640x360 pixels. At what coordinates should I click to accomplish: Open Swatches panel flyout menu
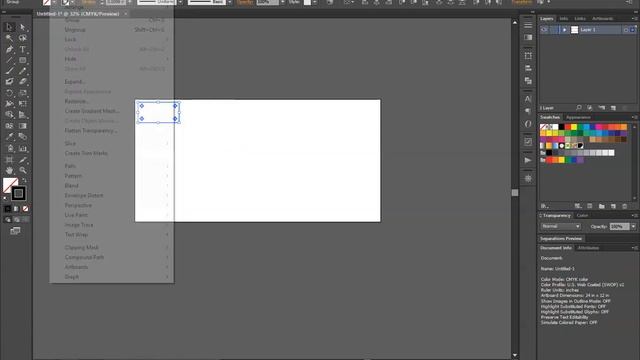[x=634, y=117]
